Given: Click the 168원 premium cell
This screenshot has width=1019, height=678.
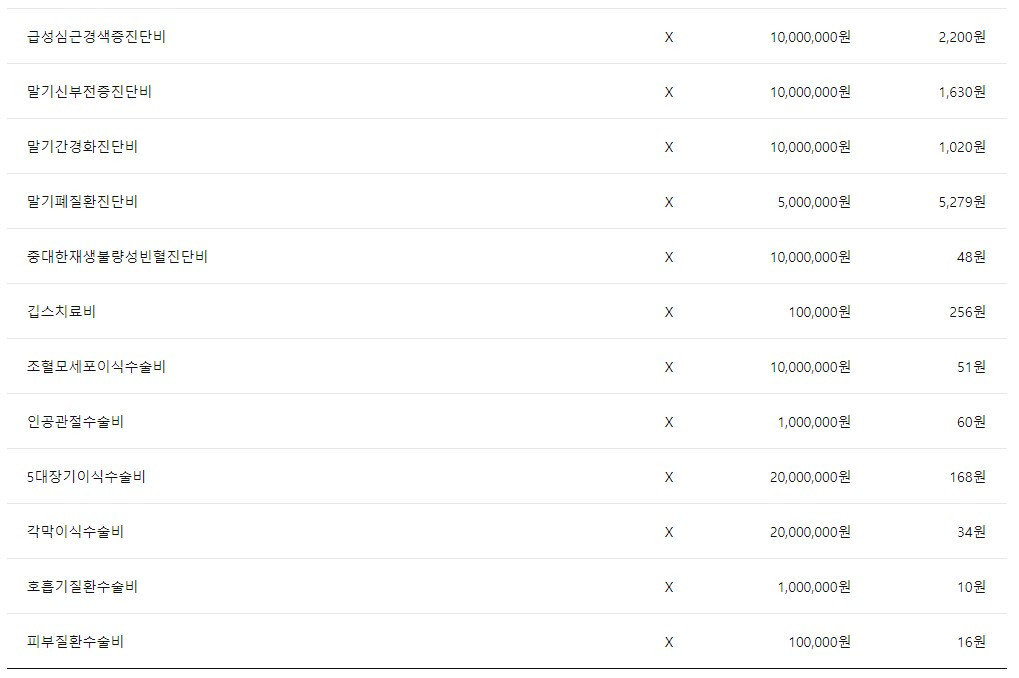Looking at the screenshot, I should (x=967, y=477).
